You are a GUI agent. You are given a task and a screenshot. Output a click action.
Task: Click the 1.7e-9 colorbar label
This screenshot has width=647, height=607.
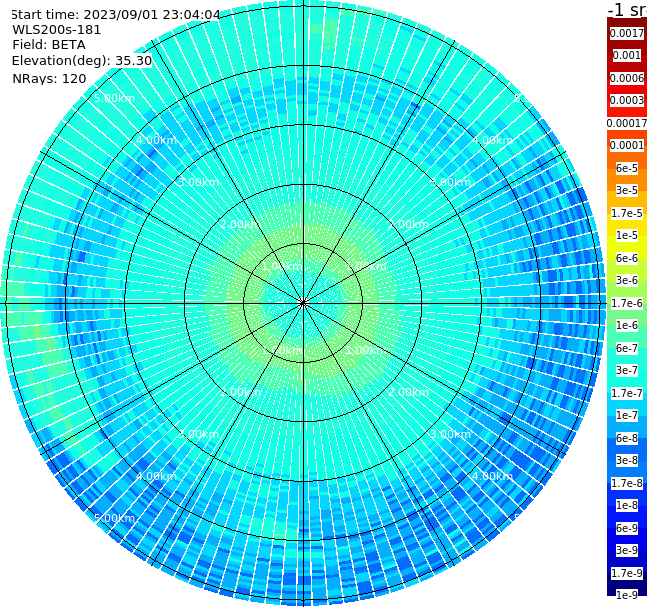627,573
